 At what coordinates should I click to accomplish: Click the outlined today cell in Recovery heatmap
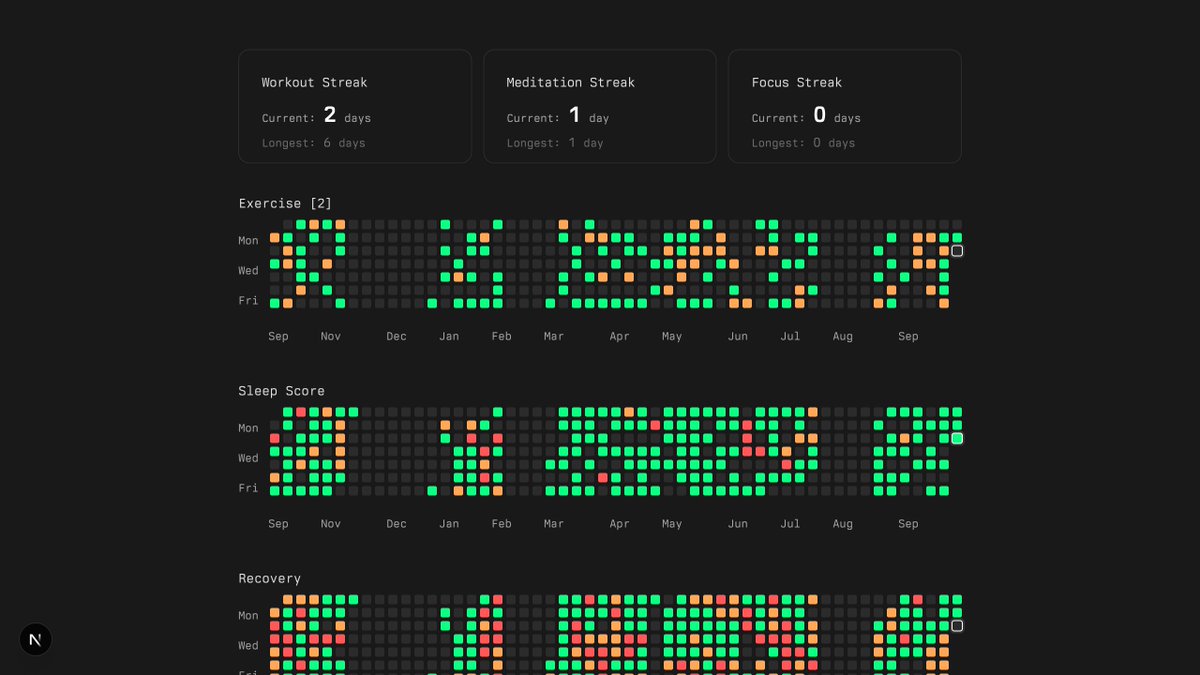[957, 626]
